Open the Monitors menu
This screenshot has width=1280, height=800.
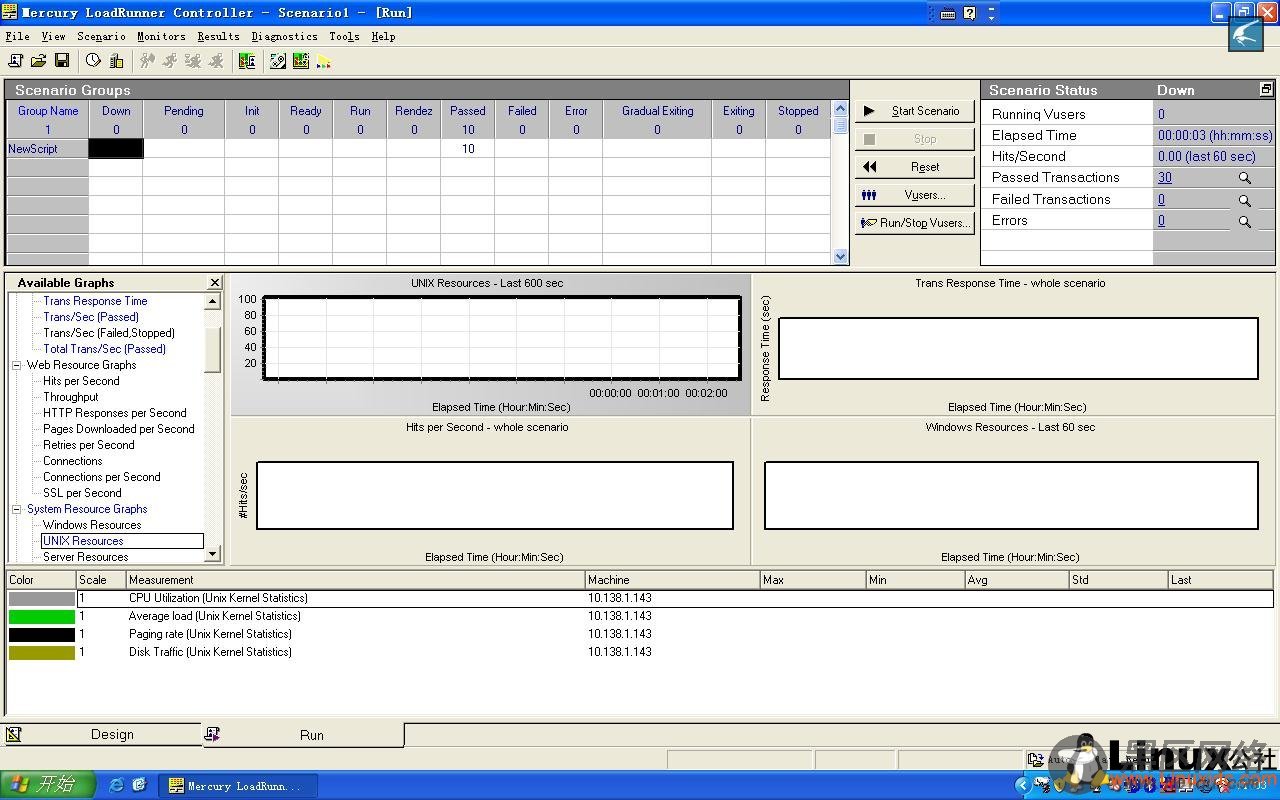pyautogui.click(x=161, y=36)
